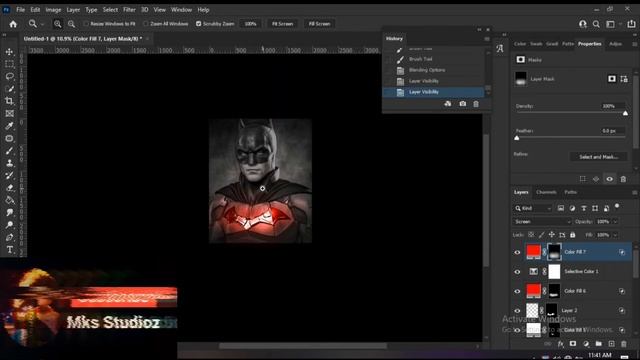Load selection from mask in Properties panel
Viewport: 640px width, 360px height.
point(582,179)
